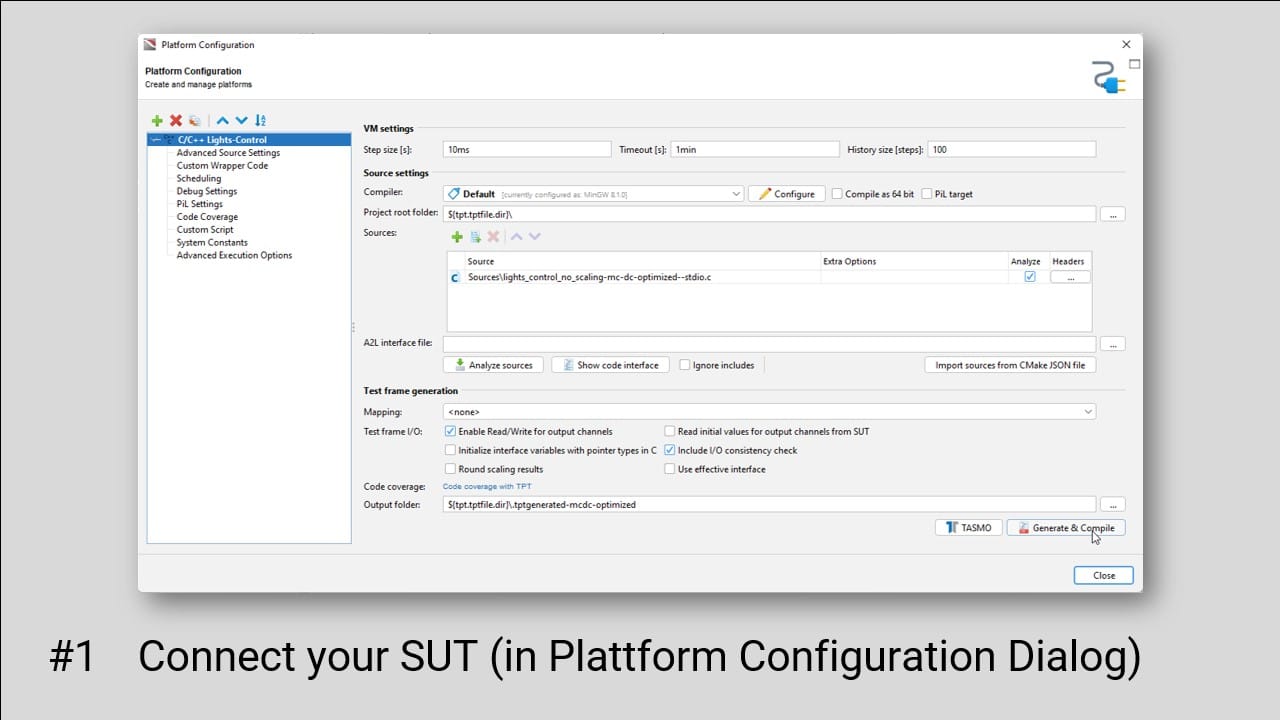
Task: Click the C file icon of source row
Action: click(456, 277)
